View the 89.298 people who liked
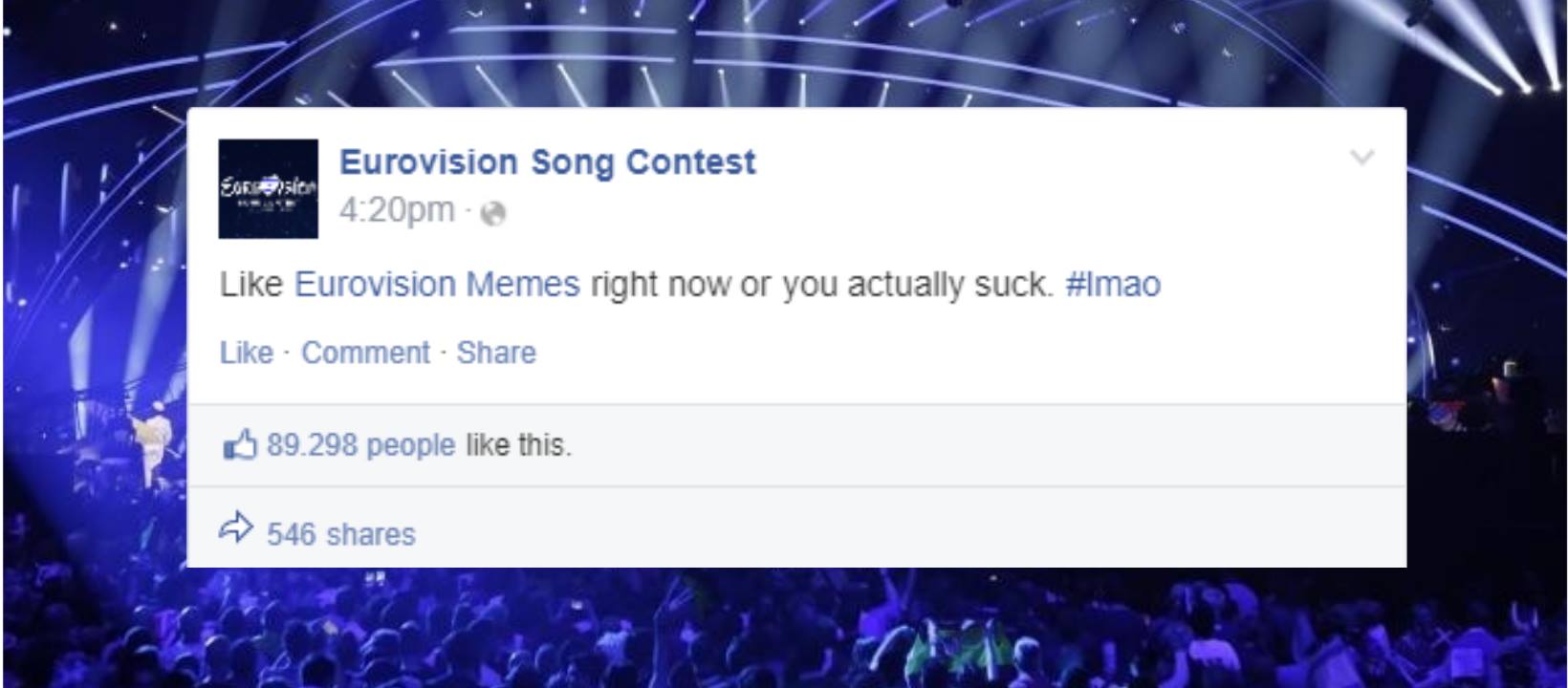The height and width of the screenshot is (688, 1568). tap(361, 444)
